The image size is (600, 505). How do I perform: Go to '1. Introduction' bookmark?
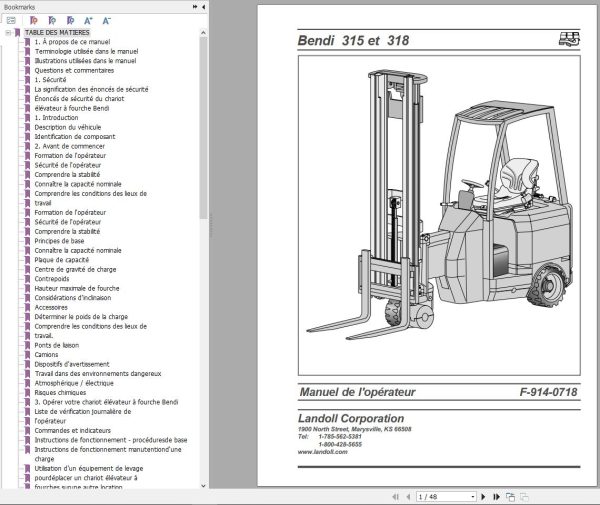[56, 117]
